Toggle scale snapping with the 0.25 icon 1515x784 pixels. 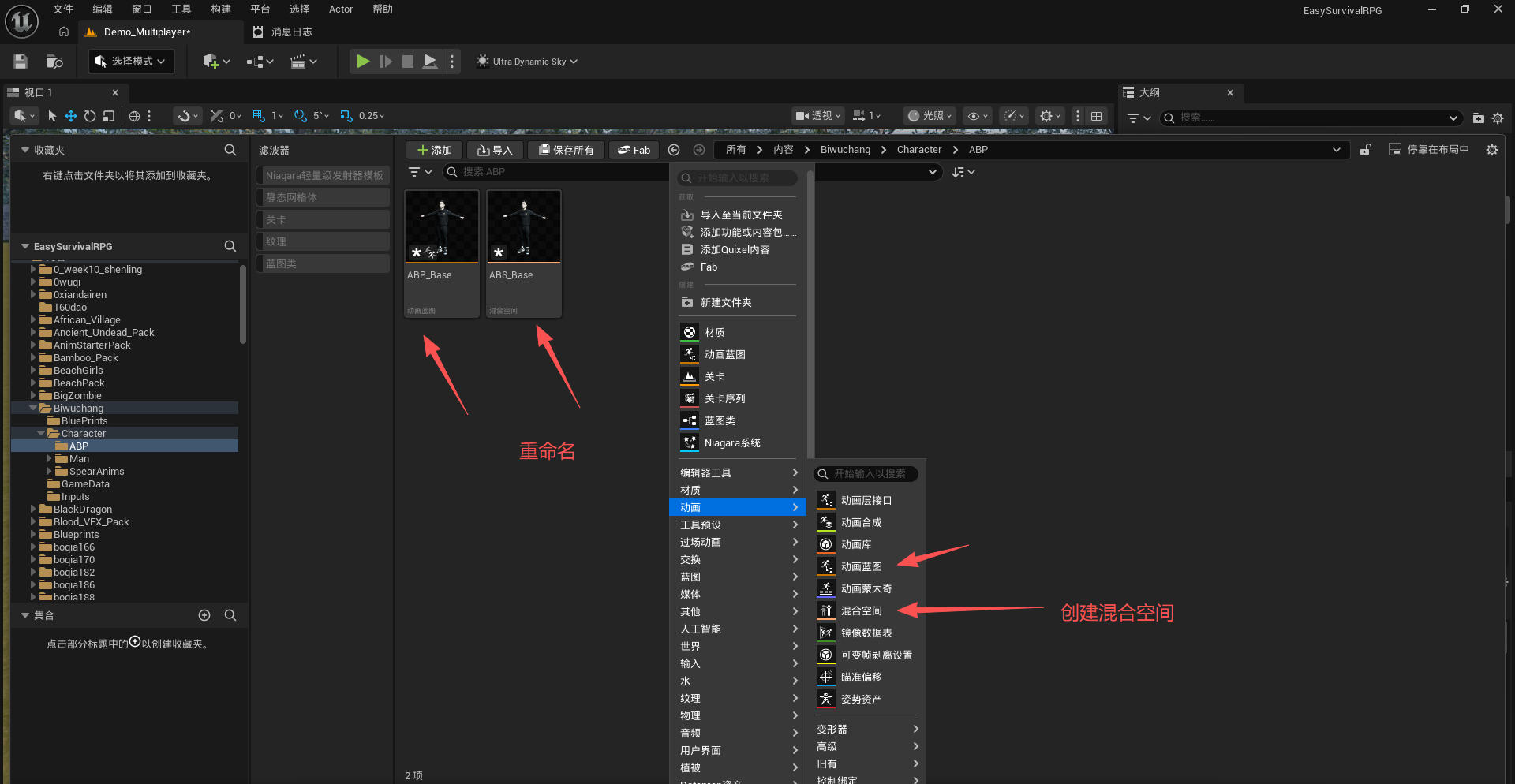(x=346, y=116)
